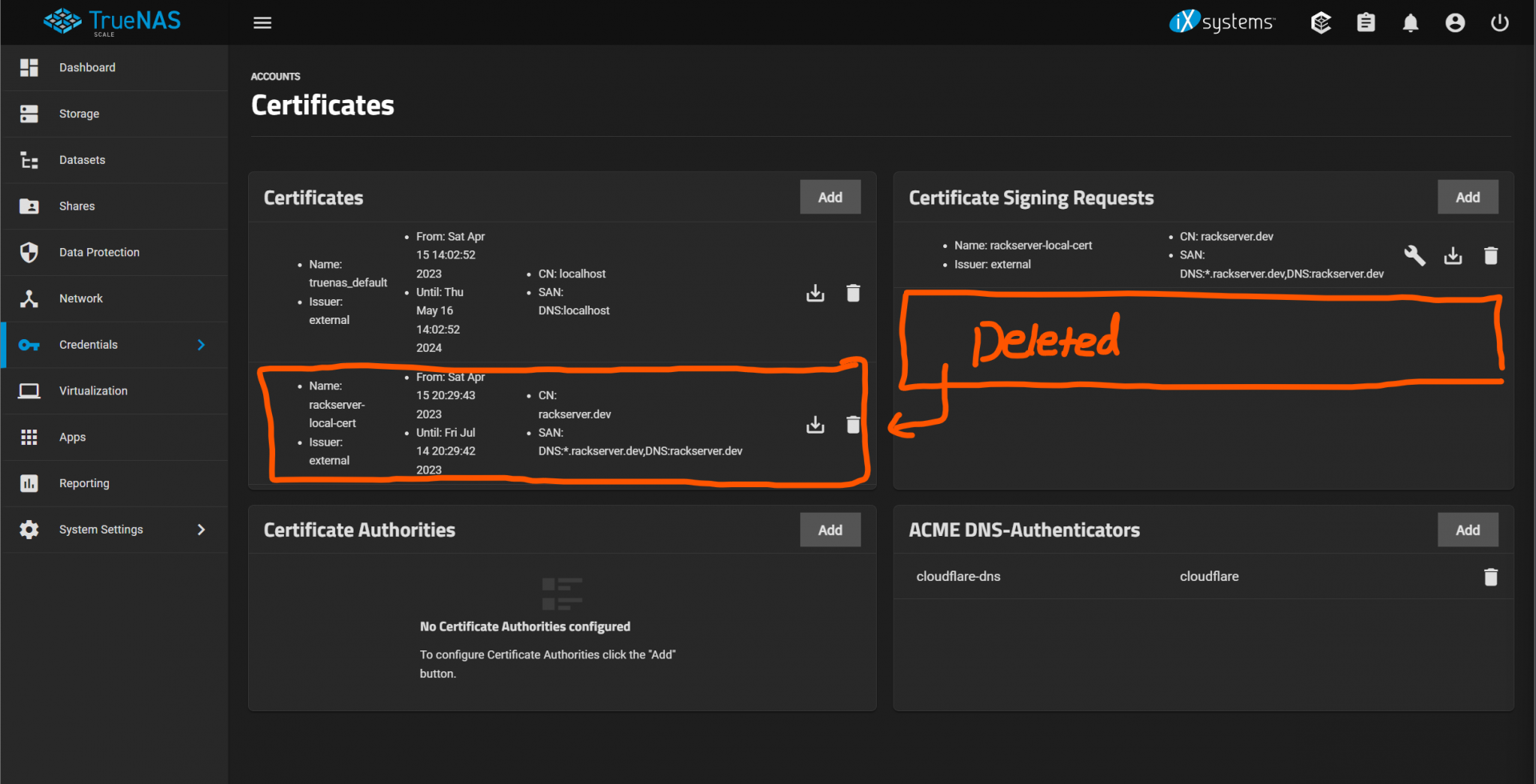Open the power menu icon
Image resolution: width=1536 pixels, height=784 pixels.
[1500, 22]
